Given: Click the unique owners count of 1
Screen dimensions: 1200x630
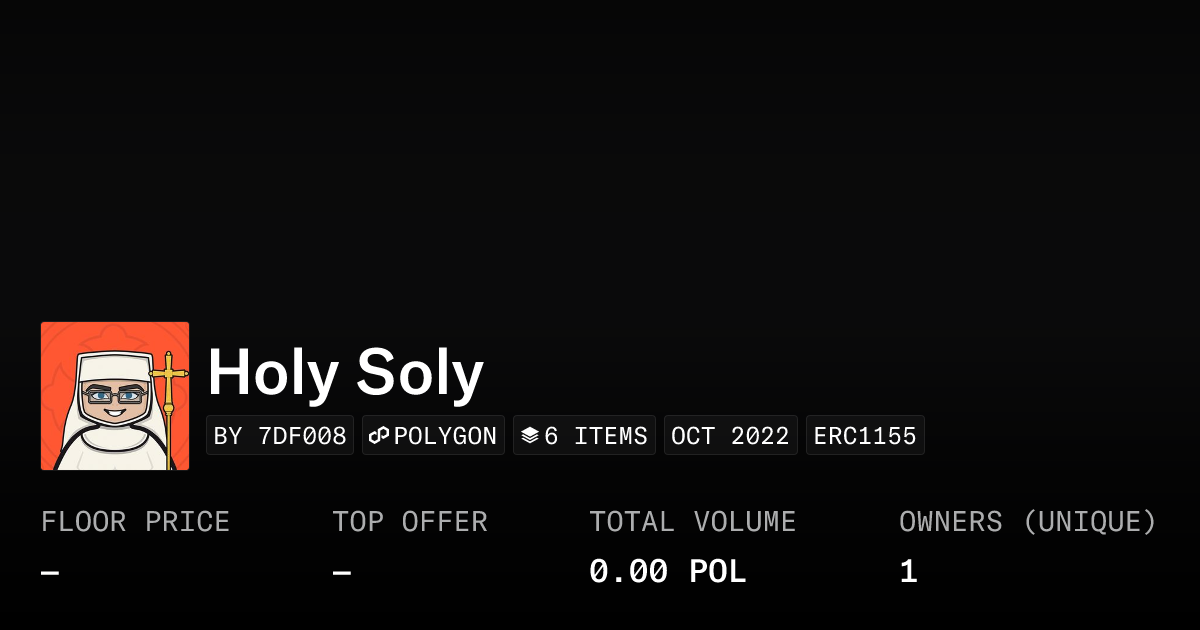Looking at the screenshot, I should 908,572.
